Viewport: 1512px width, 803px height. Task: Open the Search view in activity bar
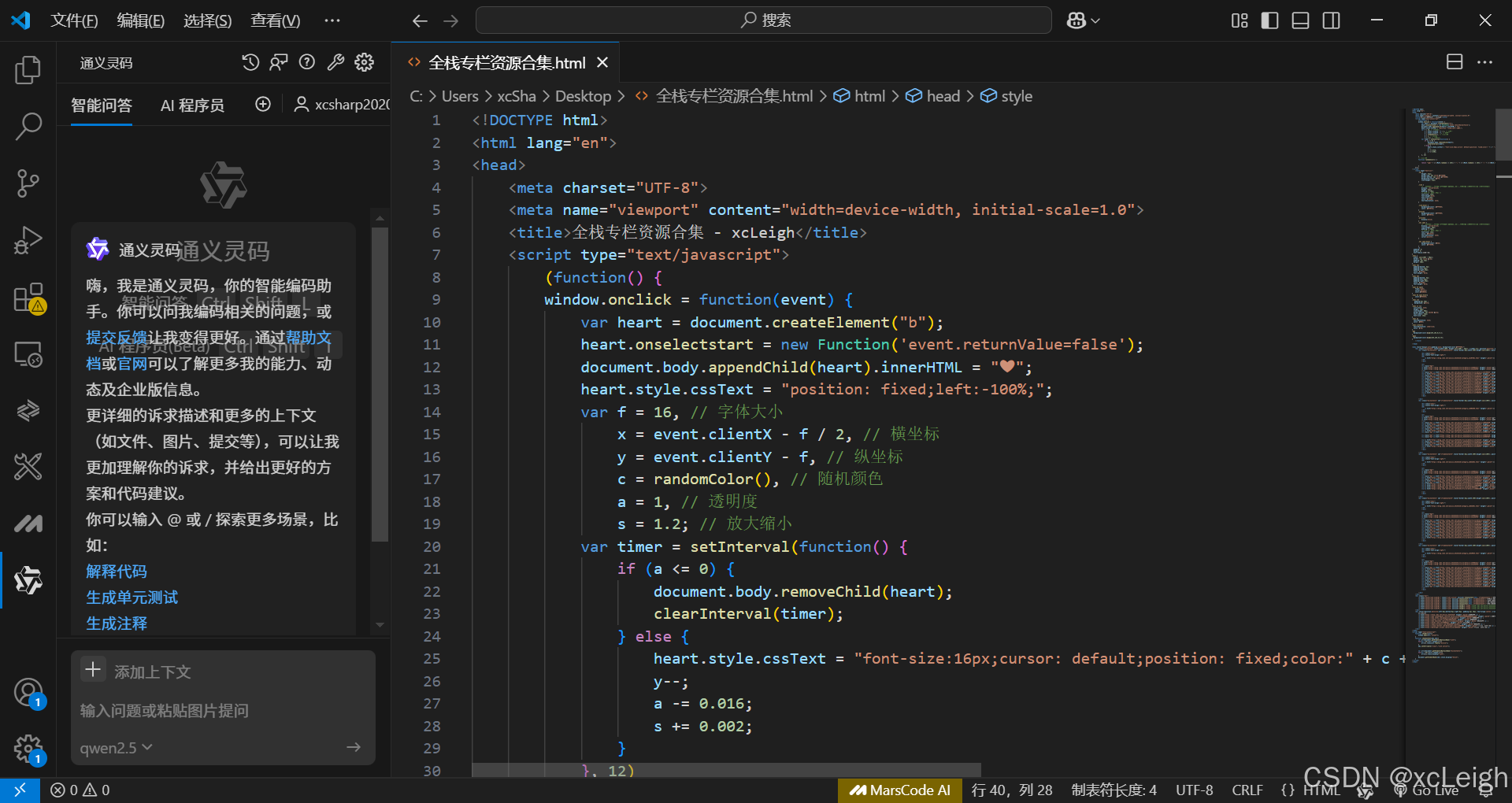[28, 126]
